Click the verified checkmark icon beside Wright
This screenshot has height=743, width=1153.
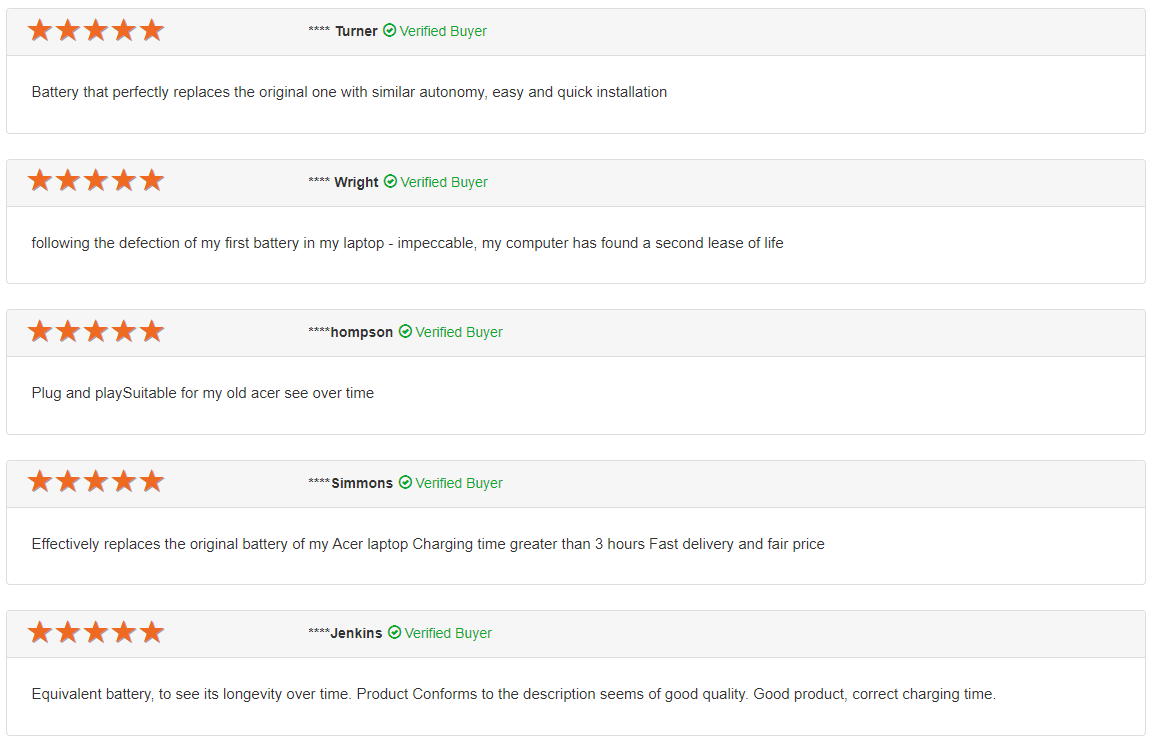390,182
